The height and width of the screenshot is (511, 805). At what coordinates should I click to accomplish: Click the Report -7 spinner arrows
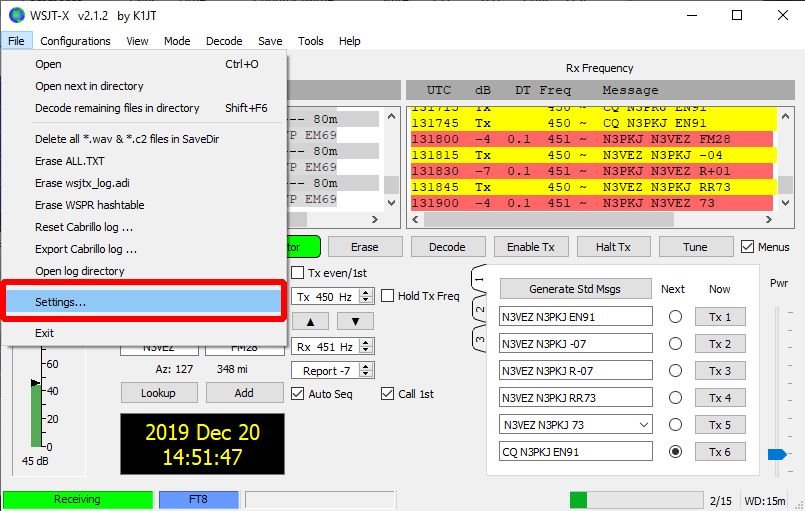point(366,370)
